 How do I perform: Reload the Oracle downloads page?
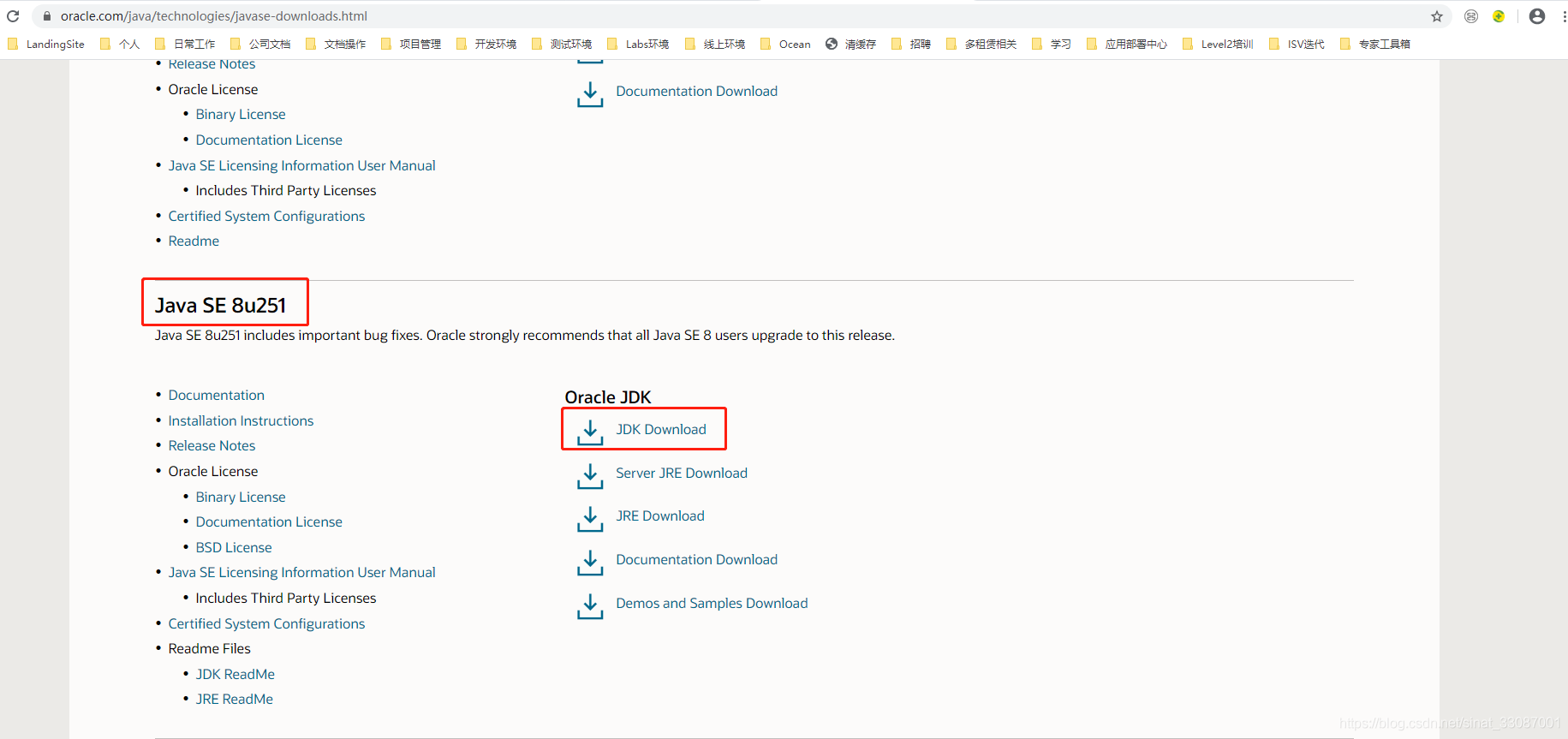pos(13,16)
